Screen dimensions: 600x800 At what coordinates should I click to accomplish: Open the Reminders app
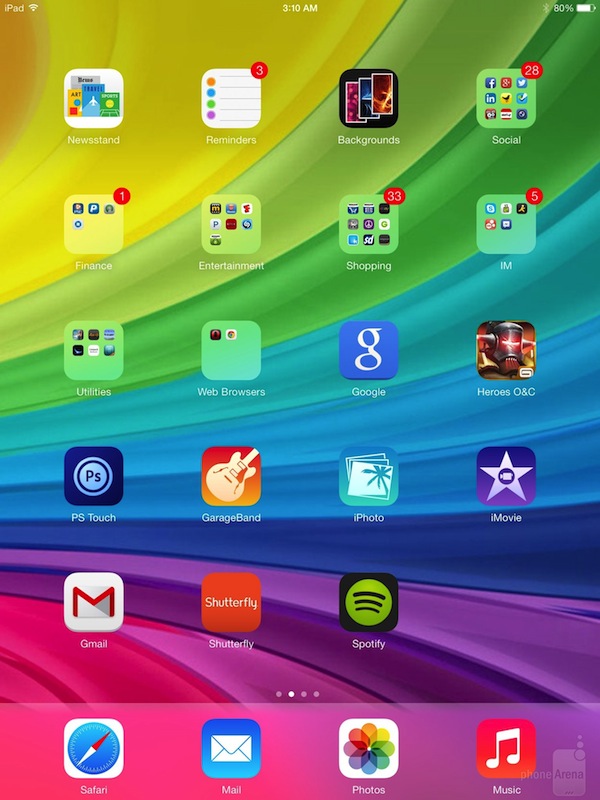tap(231, 98)
